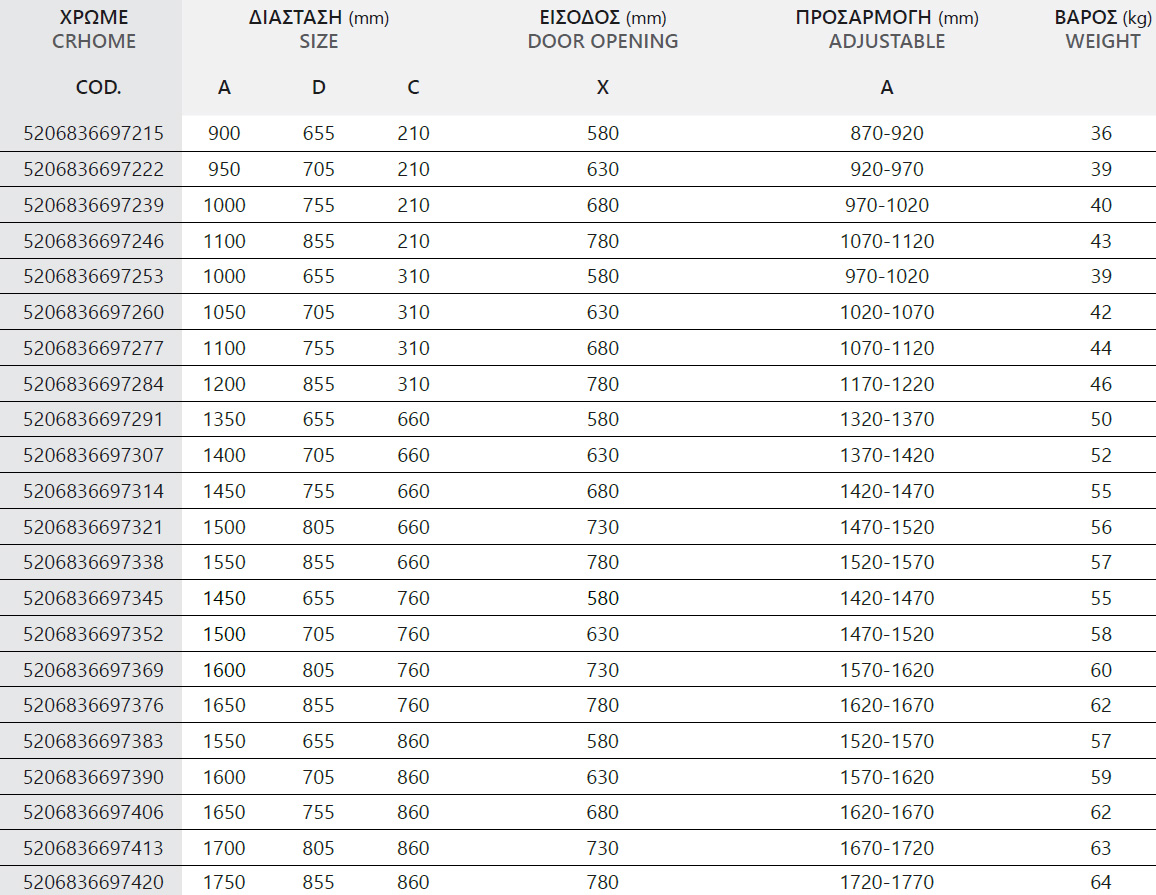Click code 5206836697420 in last row
Image resolution: width=1156 pixels, height=895 pixels.
tap(94, 882)
